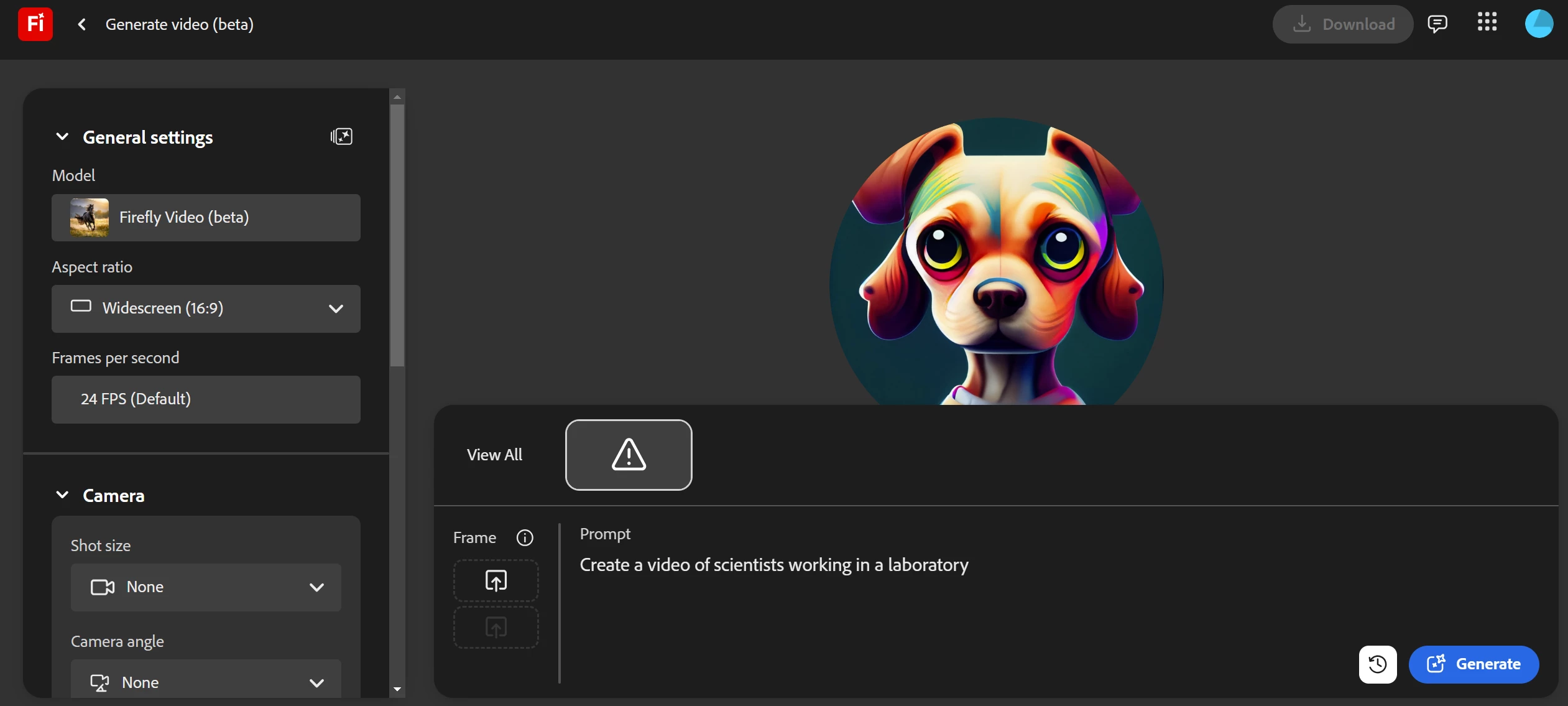
Task: Open the user profile avatar
Action: point(1538,24)
